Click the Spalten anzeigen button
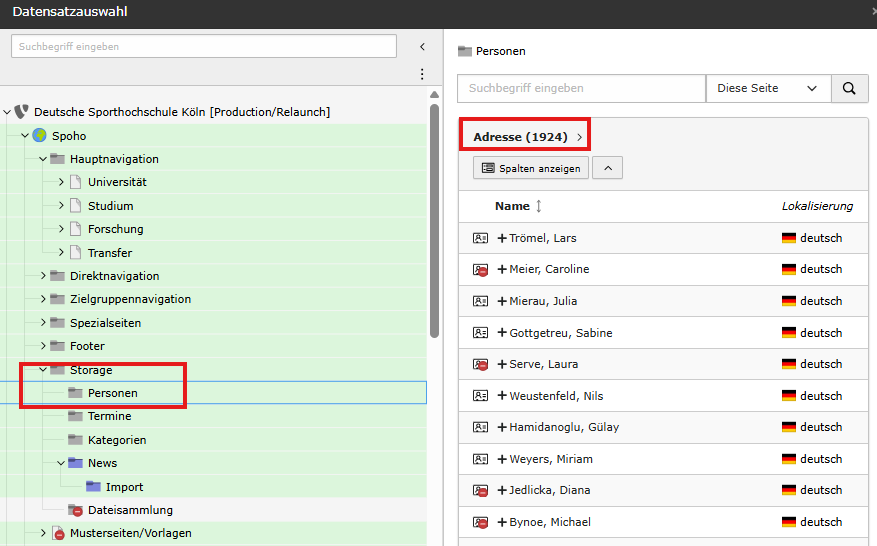Image resolution: width=877 pixels, height=546 pixels. tap(530, 168)
